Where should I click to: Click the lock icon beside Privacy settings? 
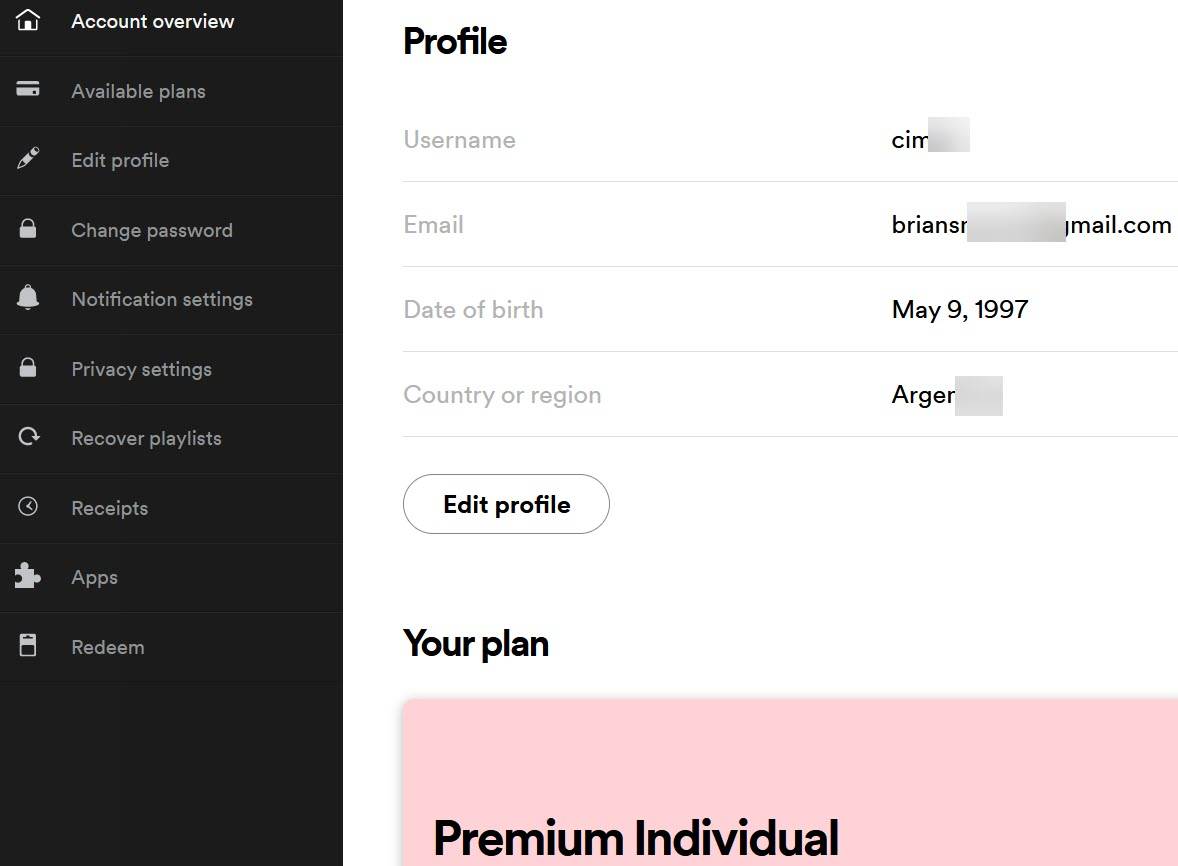tap(28, 368)
